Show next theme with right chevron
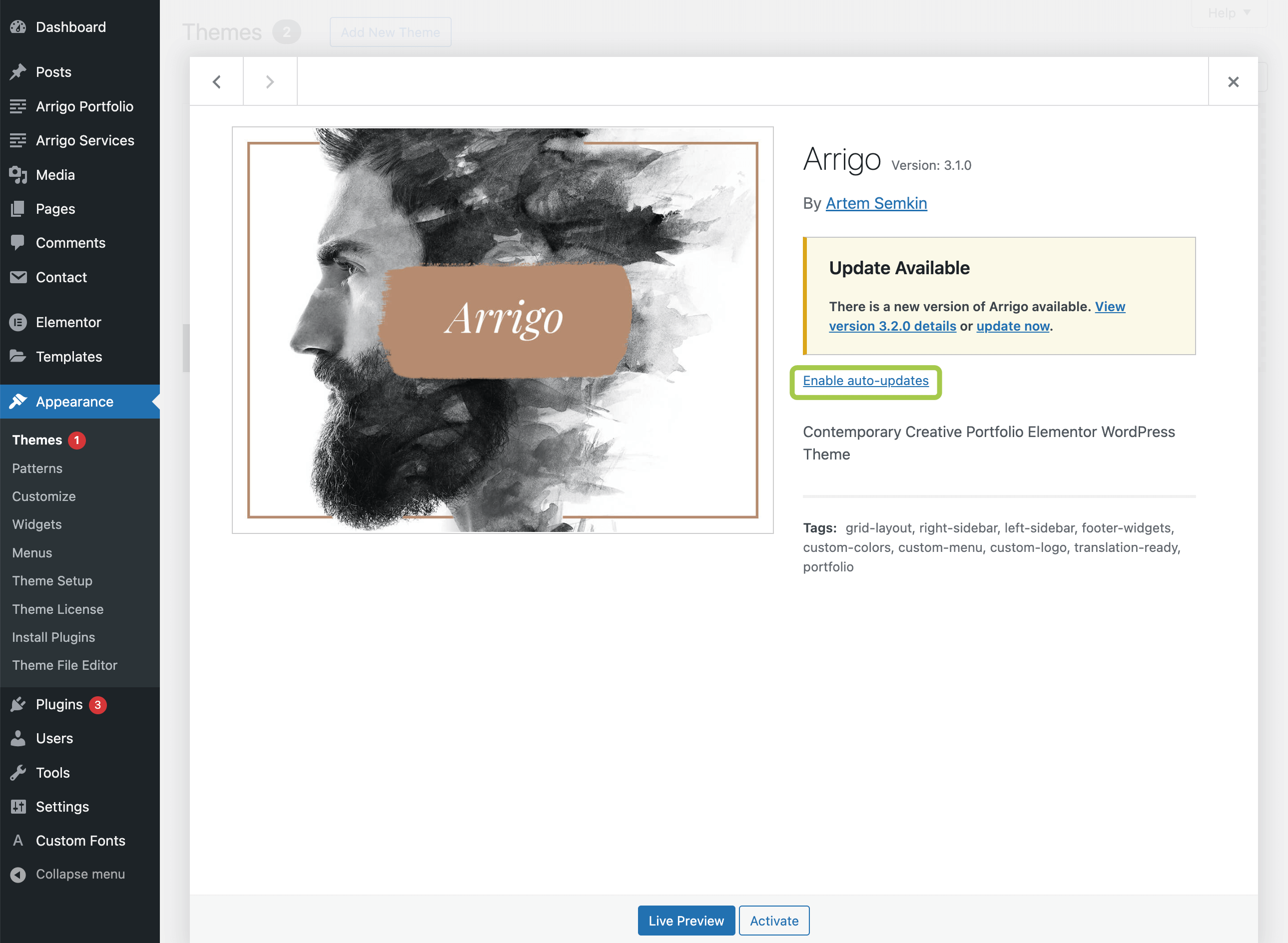Screen dimensions: 1288x943 pos(270,81)
